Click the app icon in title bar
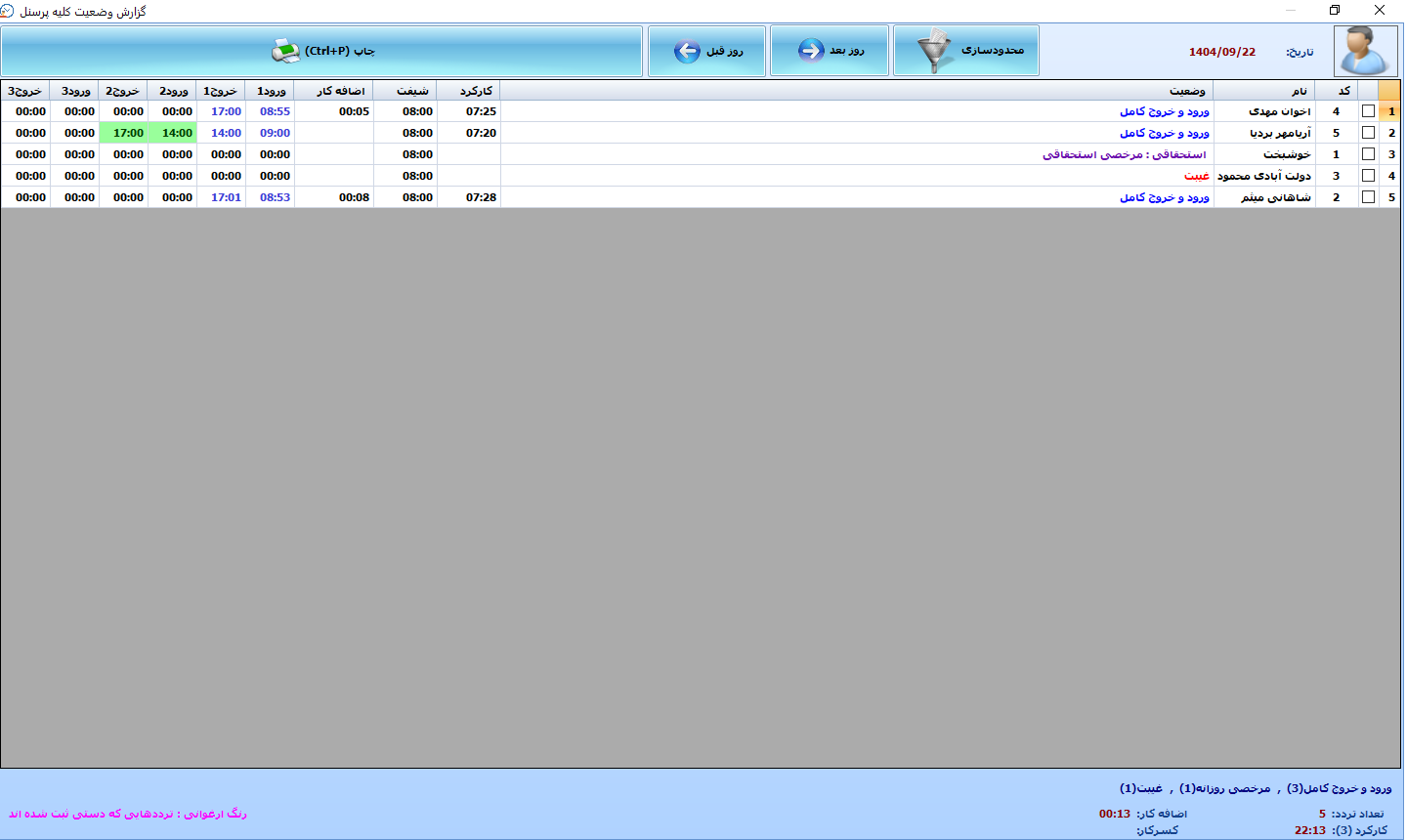The height and width of the screenshot is (840, 1407). point(8,11)
